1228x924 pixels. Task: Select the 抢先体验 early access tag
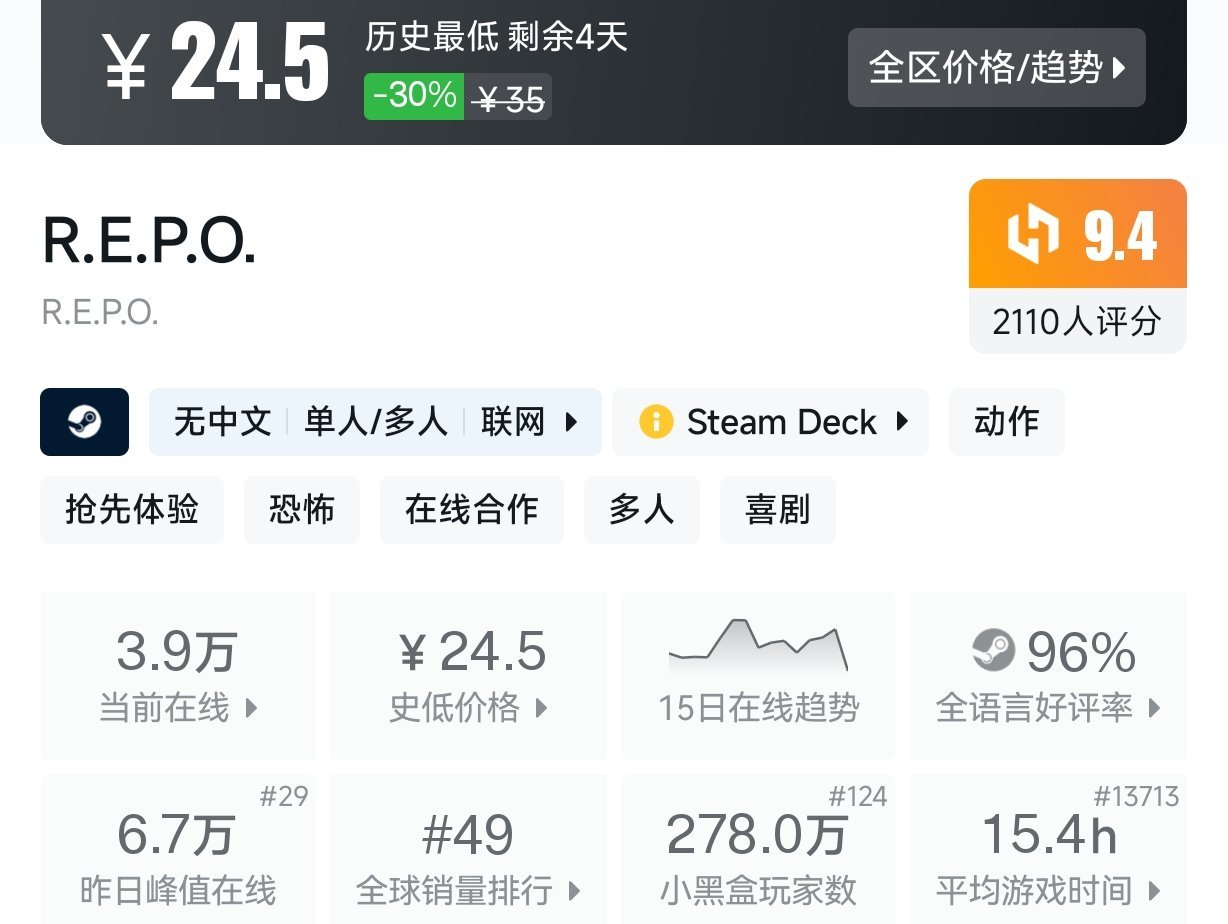click(x=132, y=510)
